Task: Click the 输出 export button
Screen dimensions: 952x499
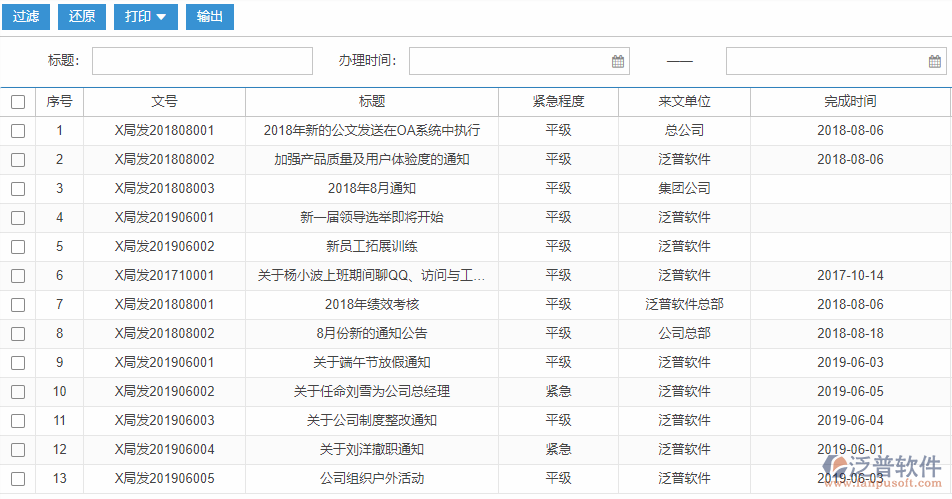Action: (x=210, y=16)
